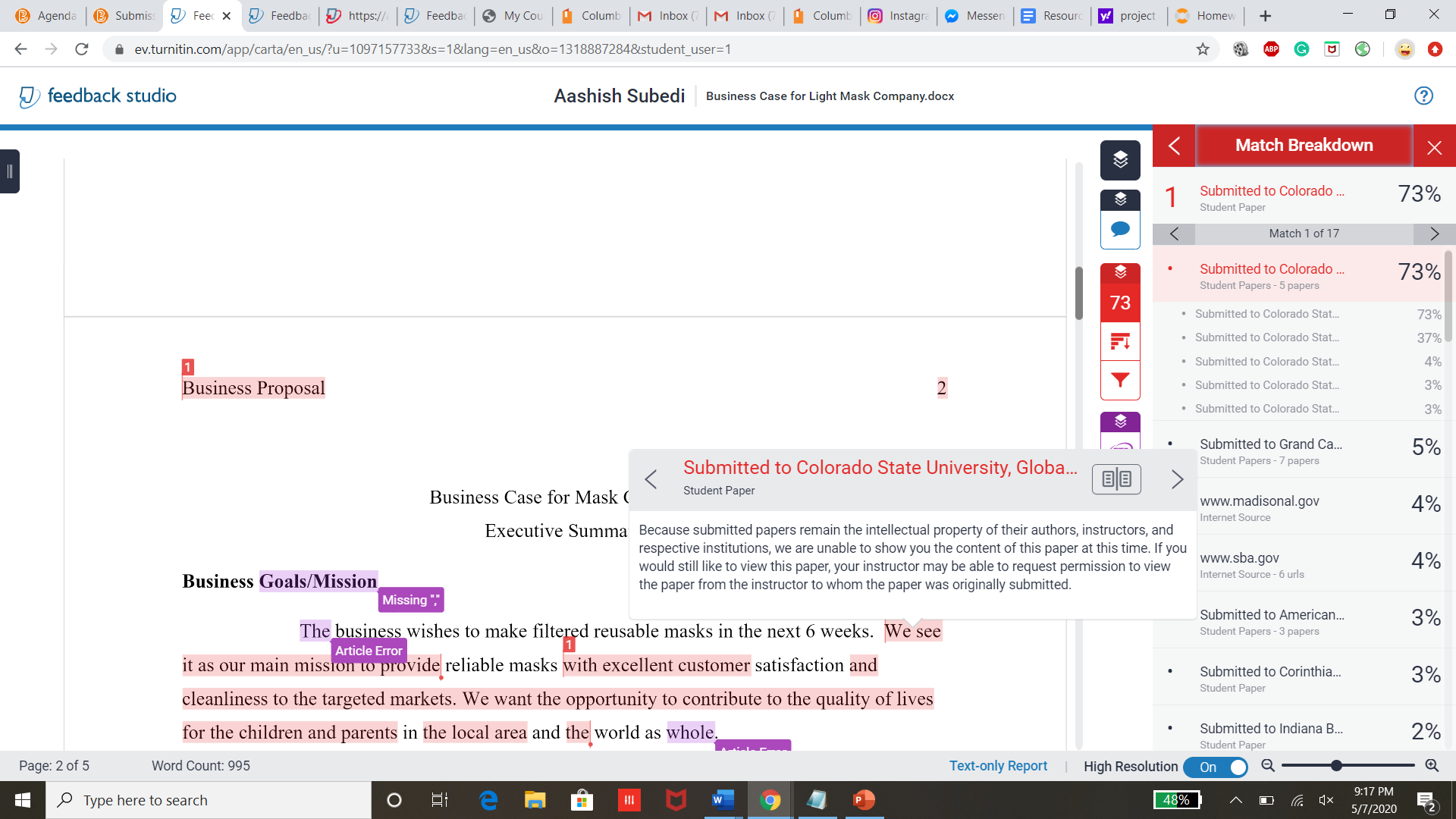This screenshot has height=819, width=1456.
Task: Click the similarity score 73 button
Action: tap(1120, 303)
